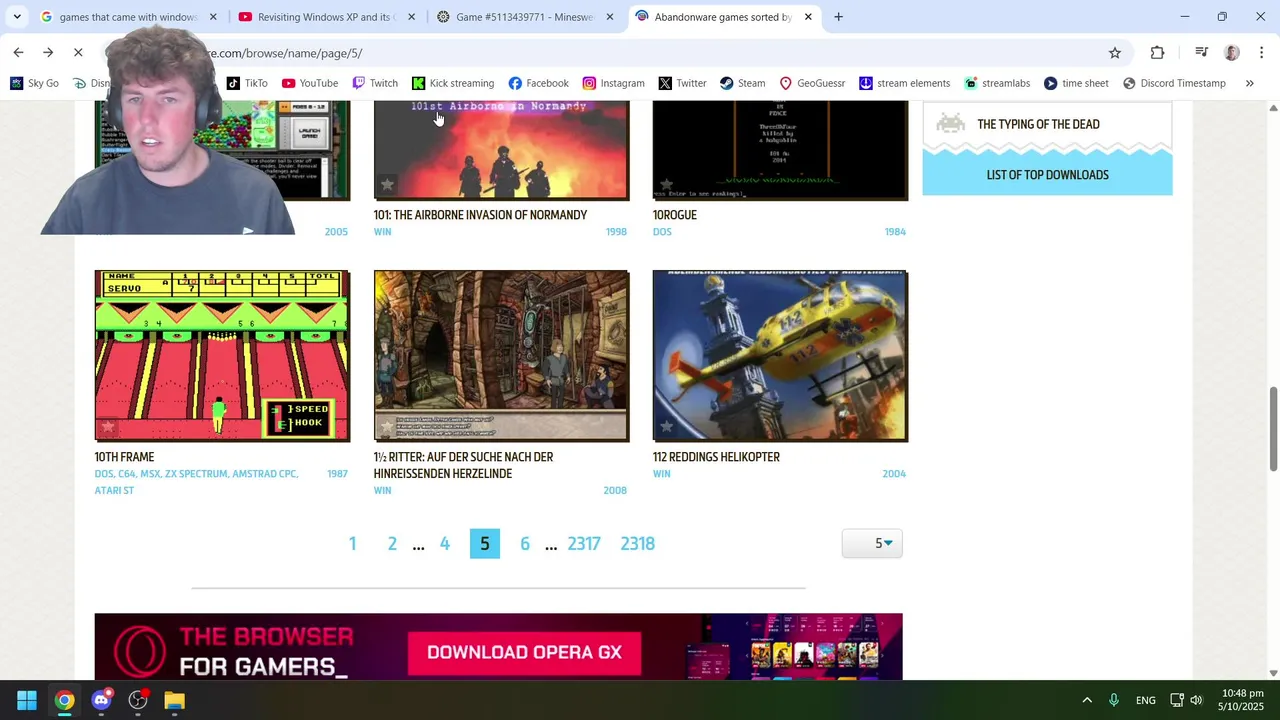Switch to Minesweeper Game #5113439771 tab
This screenshot has width=1280, height=720.
tap(525, 17)
